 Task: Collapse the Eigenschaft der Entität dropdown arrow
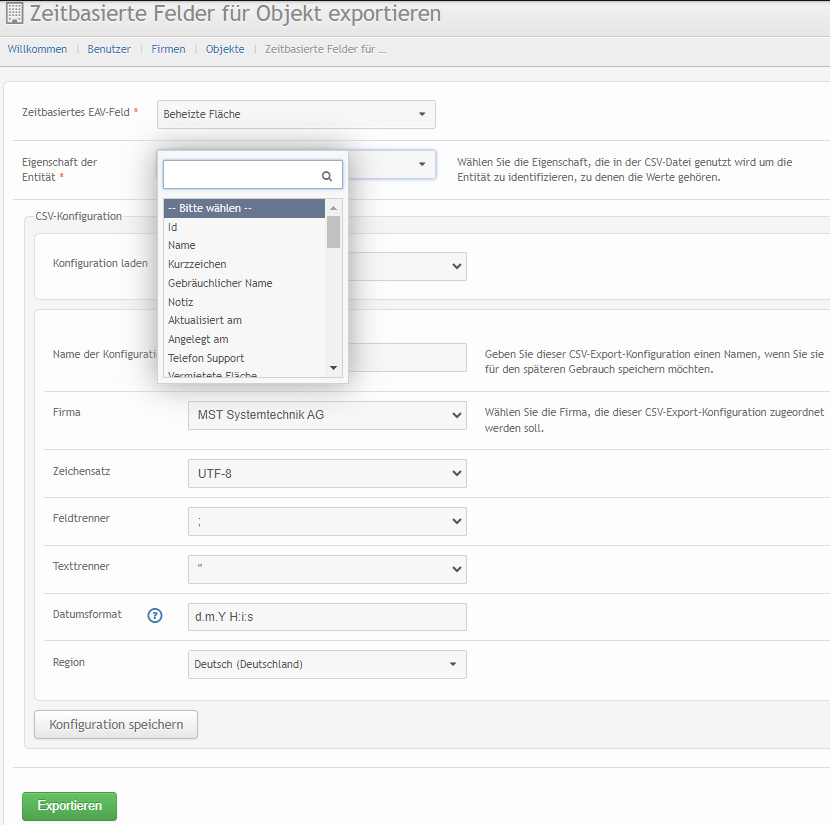click(422, 164)
